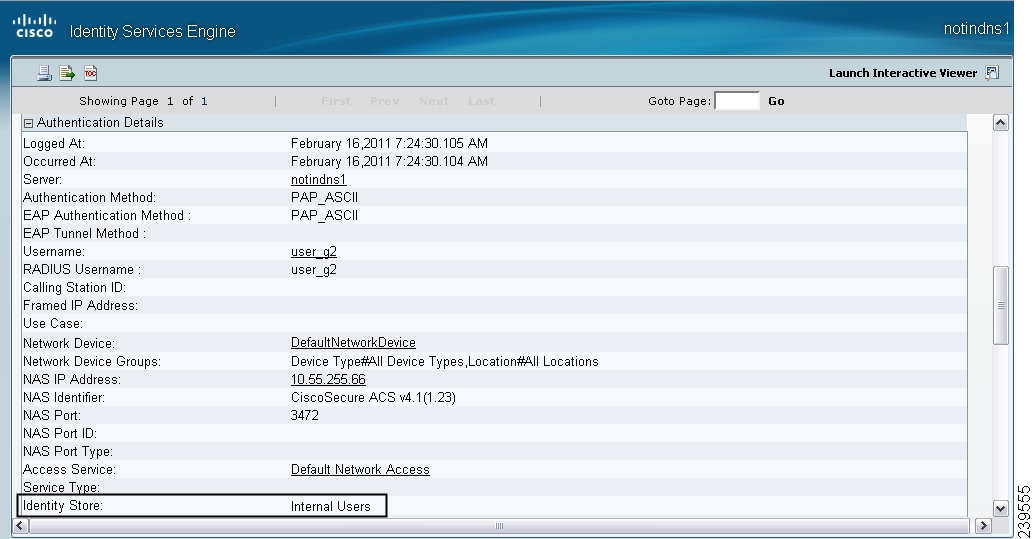Click the Cisco logo
Viewport: 1034px width, 539px height.
coord(34,26)
